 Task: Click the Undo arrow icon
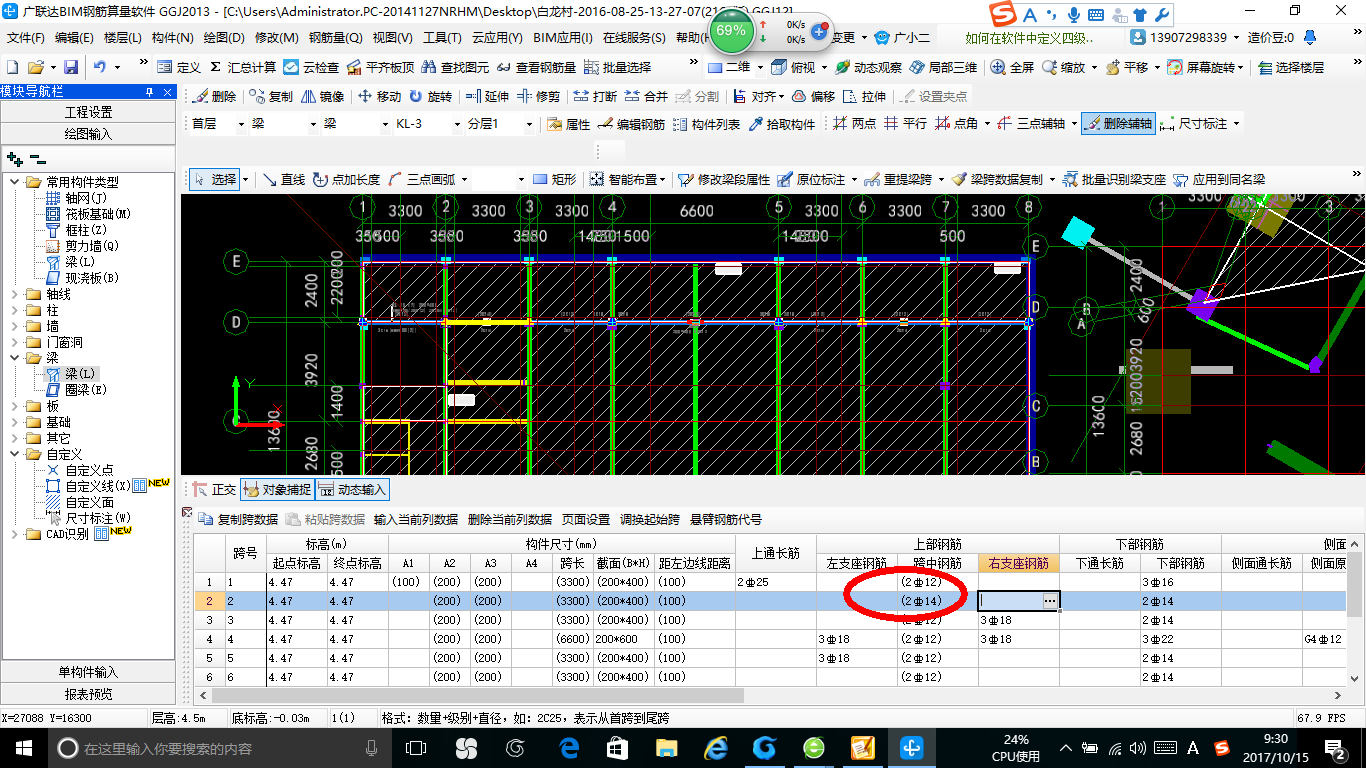coord(100,67)
